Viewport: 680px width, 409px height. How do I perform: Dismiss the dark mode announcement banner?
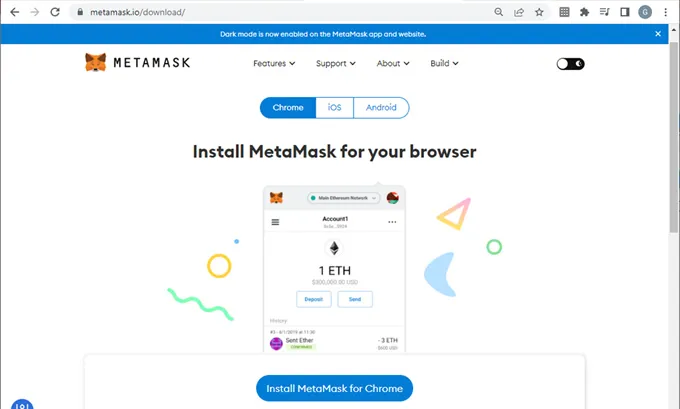click(658, 34)
